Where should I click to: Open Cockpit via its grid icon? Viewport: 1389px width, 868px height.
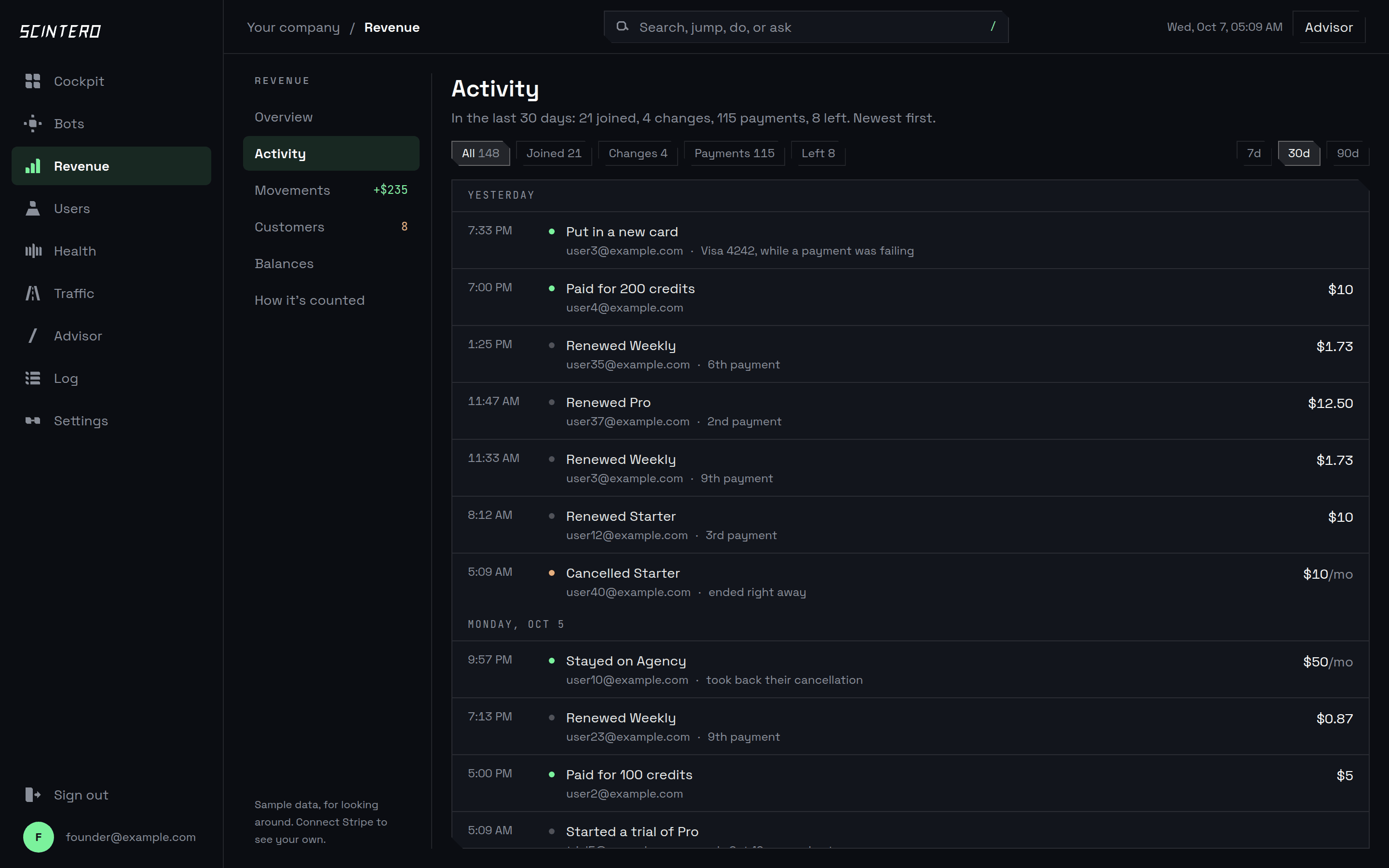(33, 81)
